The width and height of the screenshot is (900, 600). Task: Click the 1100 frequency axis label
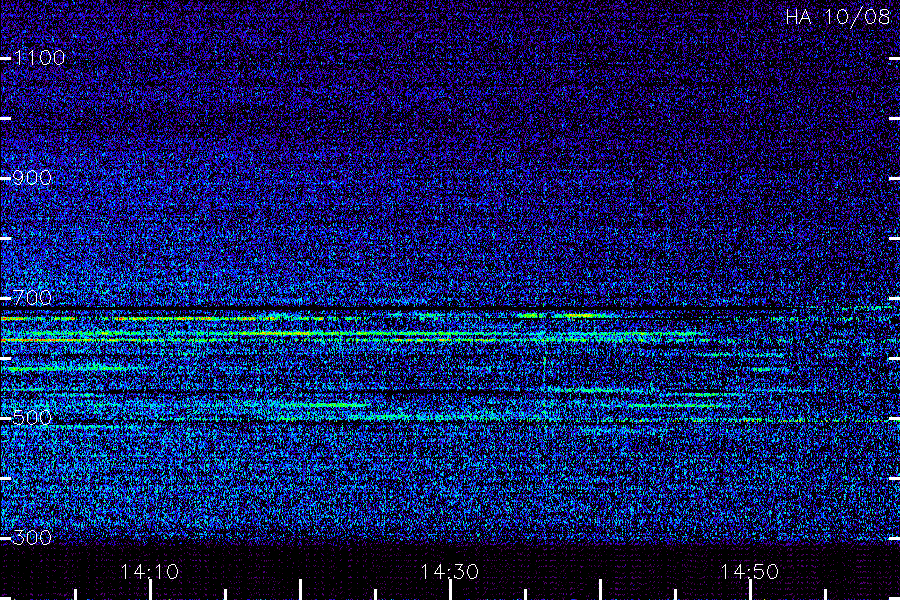click(40, 57)
